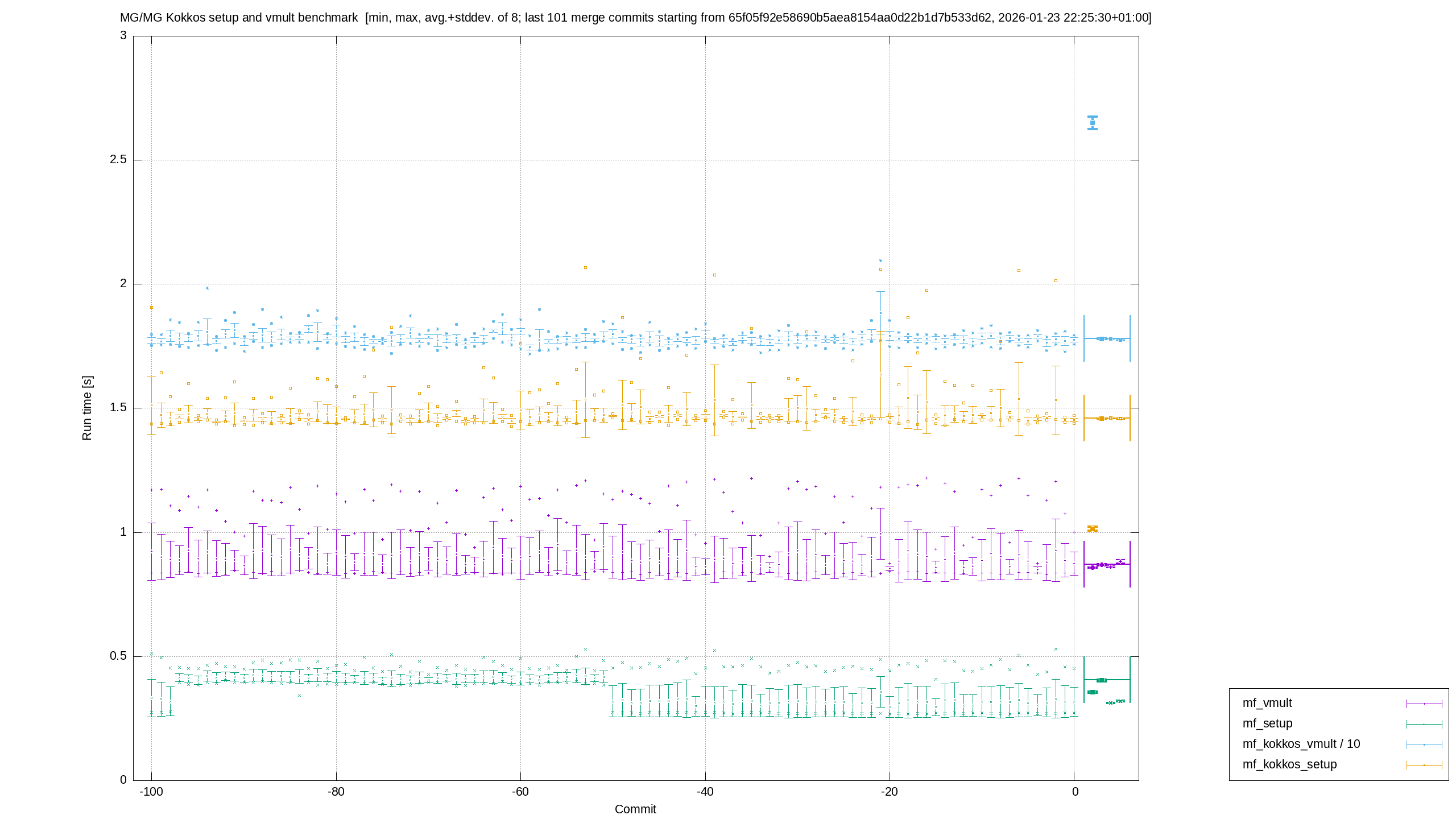The image size is (1456, 819).
Task: Click the chart title text
Action: click(x=635, y=18)
